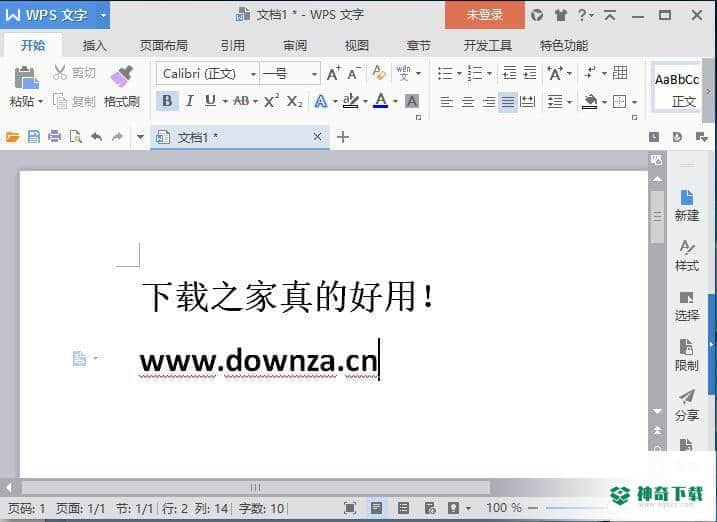Click the character shading A icon
The height and width of the screenshot is (522, 717).
412,101
